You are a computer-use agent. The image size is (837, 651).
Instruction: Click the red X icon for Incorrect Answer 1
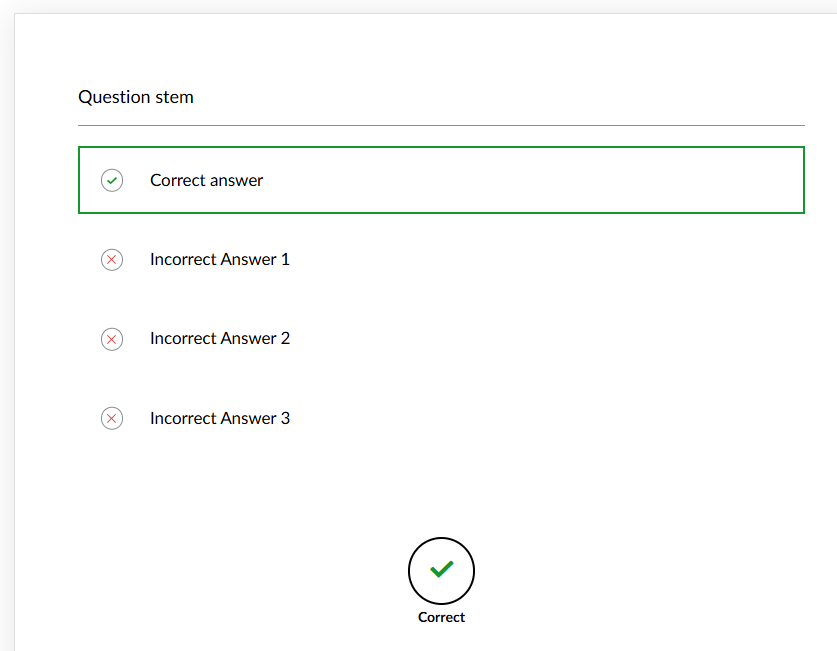click(112, 260)
